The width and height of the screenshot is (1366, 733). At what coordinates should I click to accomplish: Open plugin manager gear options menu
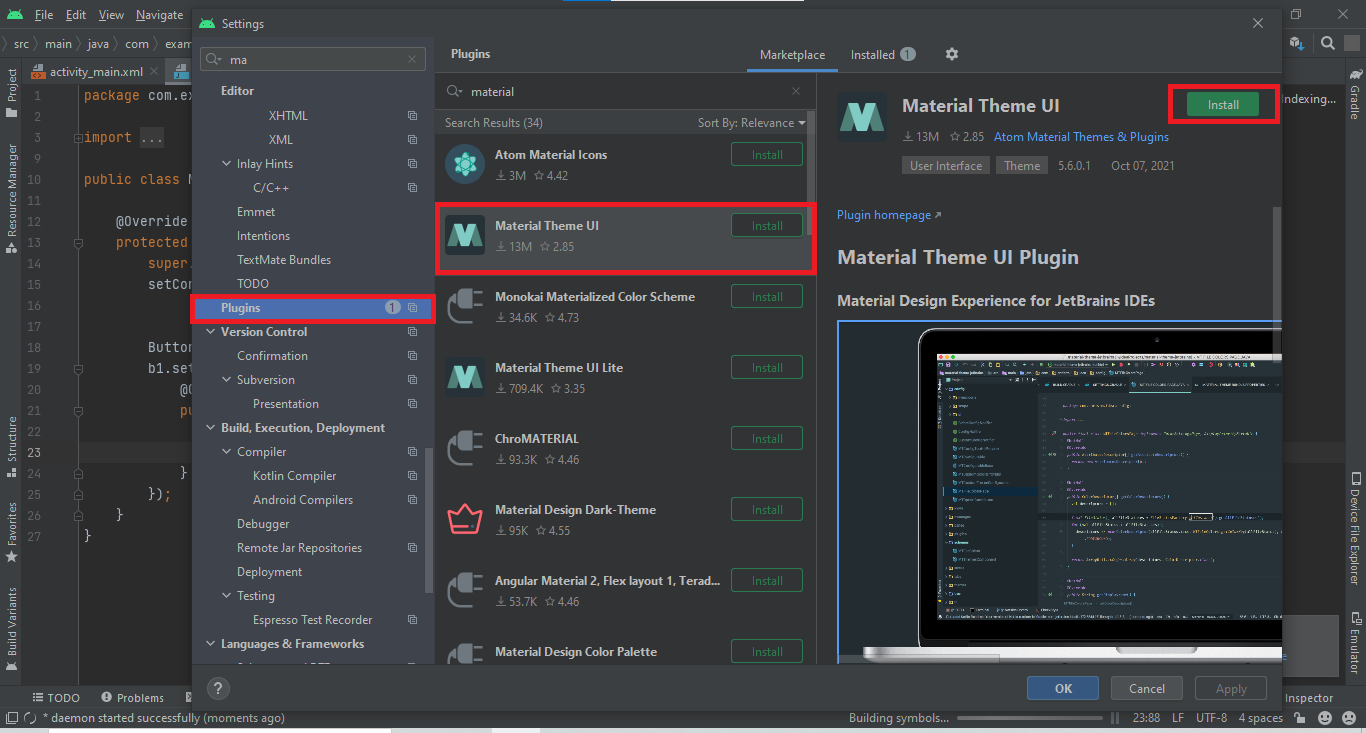[x=951, y=54]
